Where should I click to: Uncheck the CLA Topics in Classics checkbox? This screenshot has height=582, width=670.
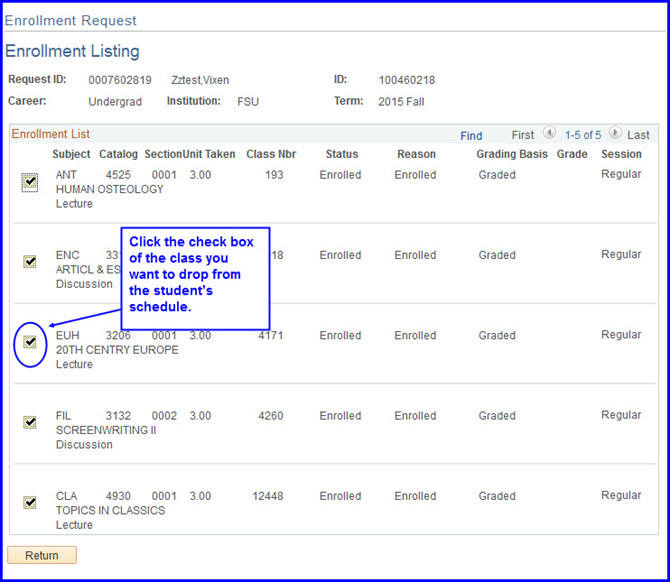click(30, 502)
